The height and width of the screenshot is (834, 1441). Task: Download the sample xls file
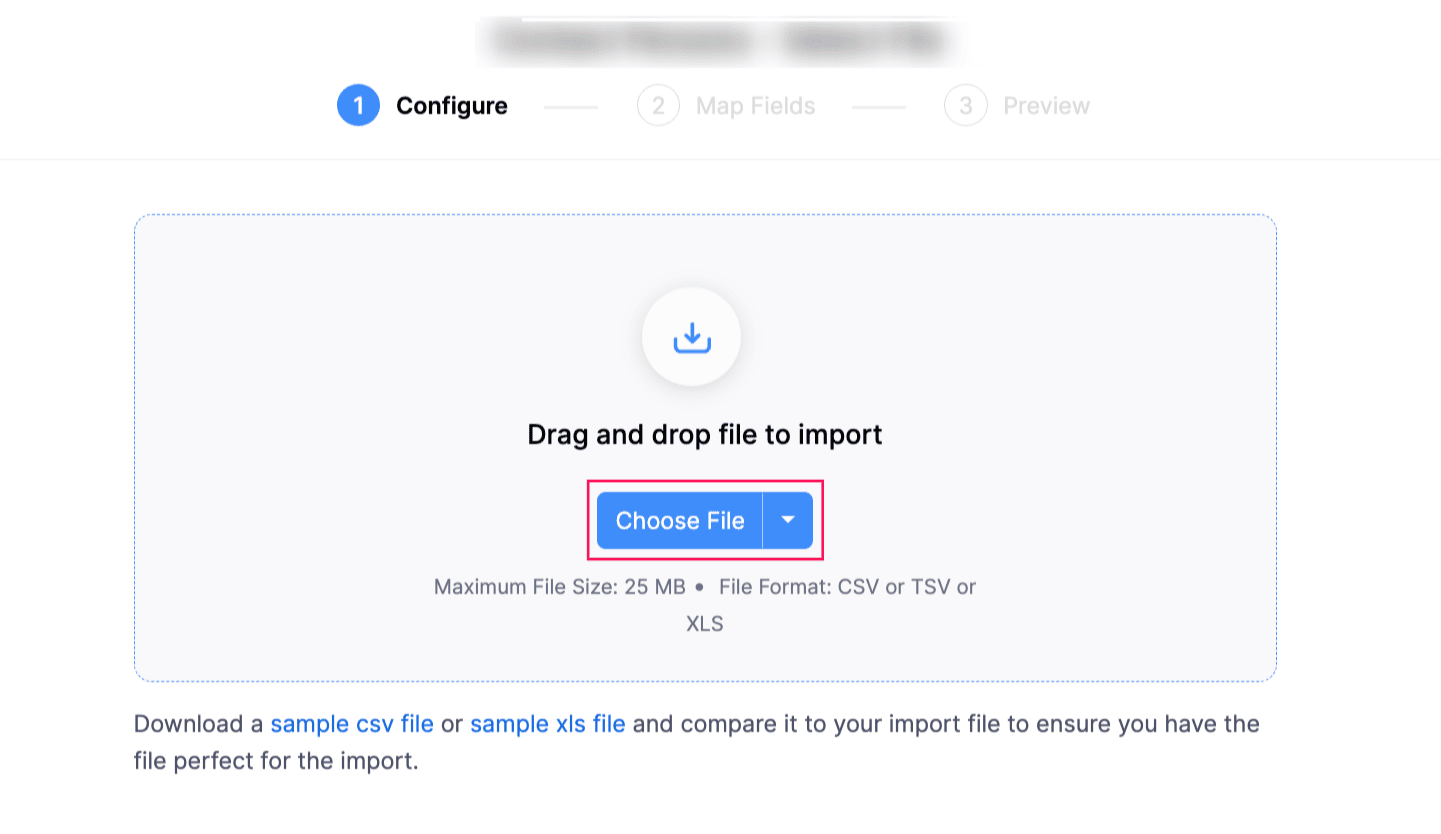[549, 723]
